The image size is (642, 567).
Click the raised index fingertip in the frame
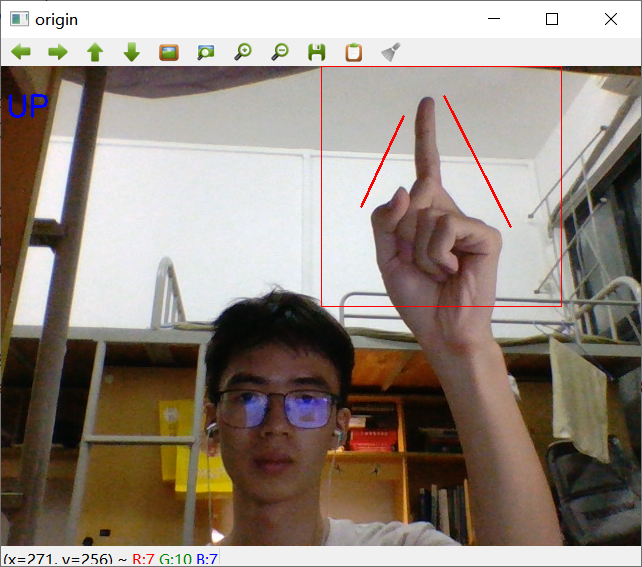pyautogui.click(x=426, y=107)
